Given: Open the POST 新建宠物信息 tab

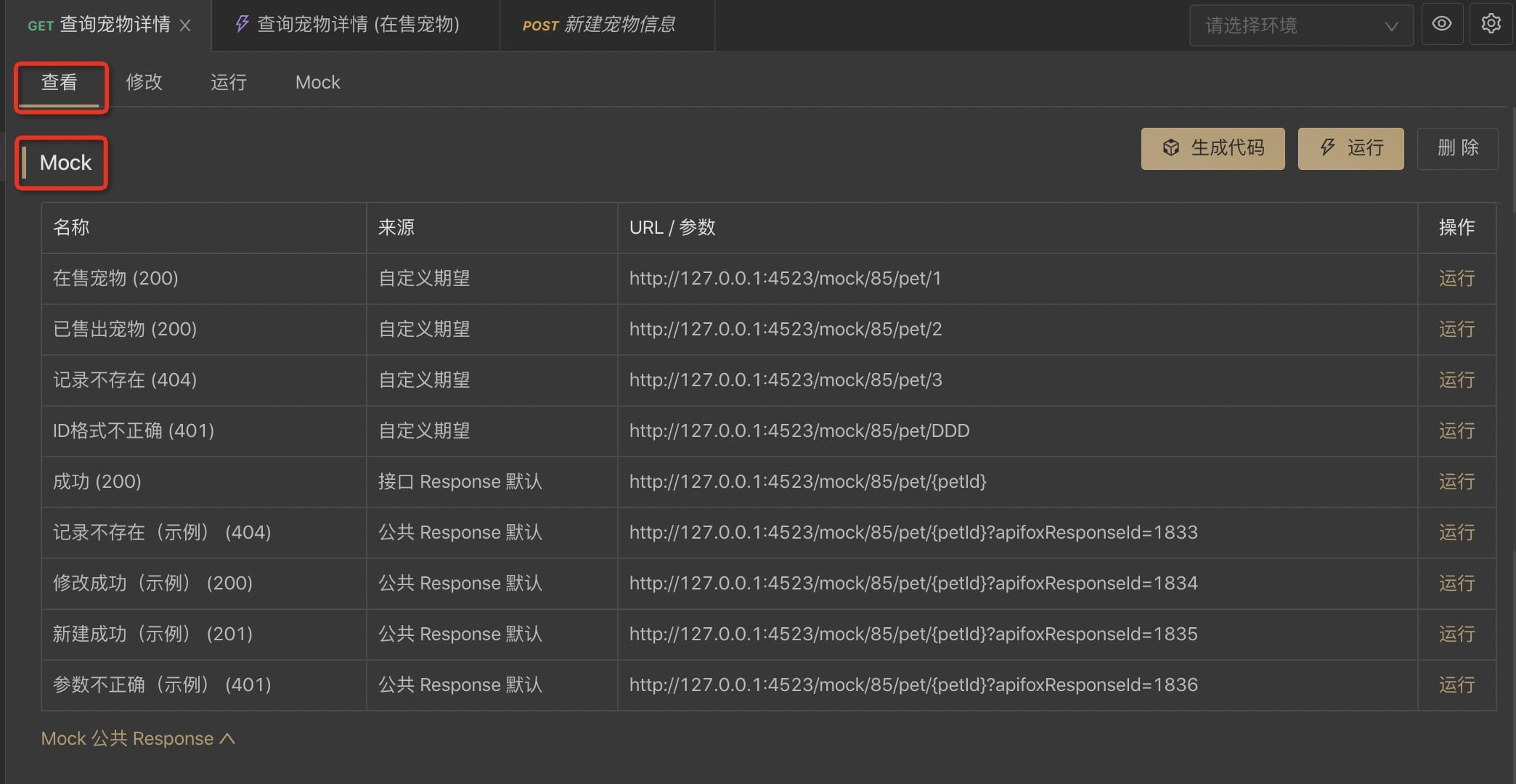Looking at the screenshot, I should coord(599,25).
